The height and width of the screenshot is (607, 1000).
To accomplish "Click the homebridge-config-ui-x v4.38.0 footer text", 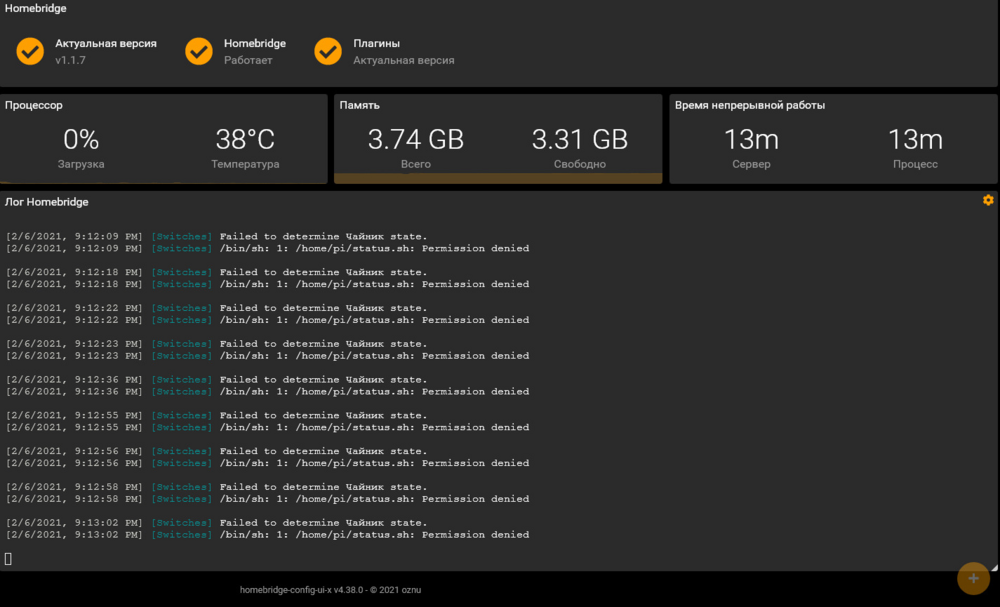I will [x=330, y=590].
